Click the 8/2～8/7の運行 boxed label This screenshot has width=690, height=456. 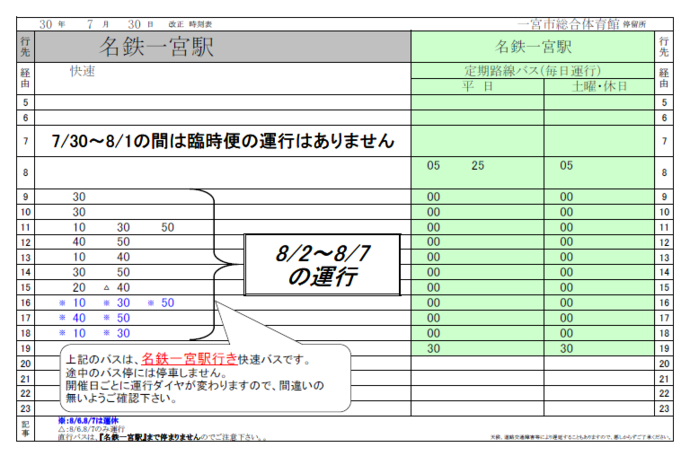point(323,265)
